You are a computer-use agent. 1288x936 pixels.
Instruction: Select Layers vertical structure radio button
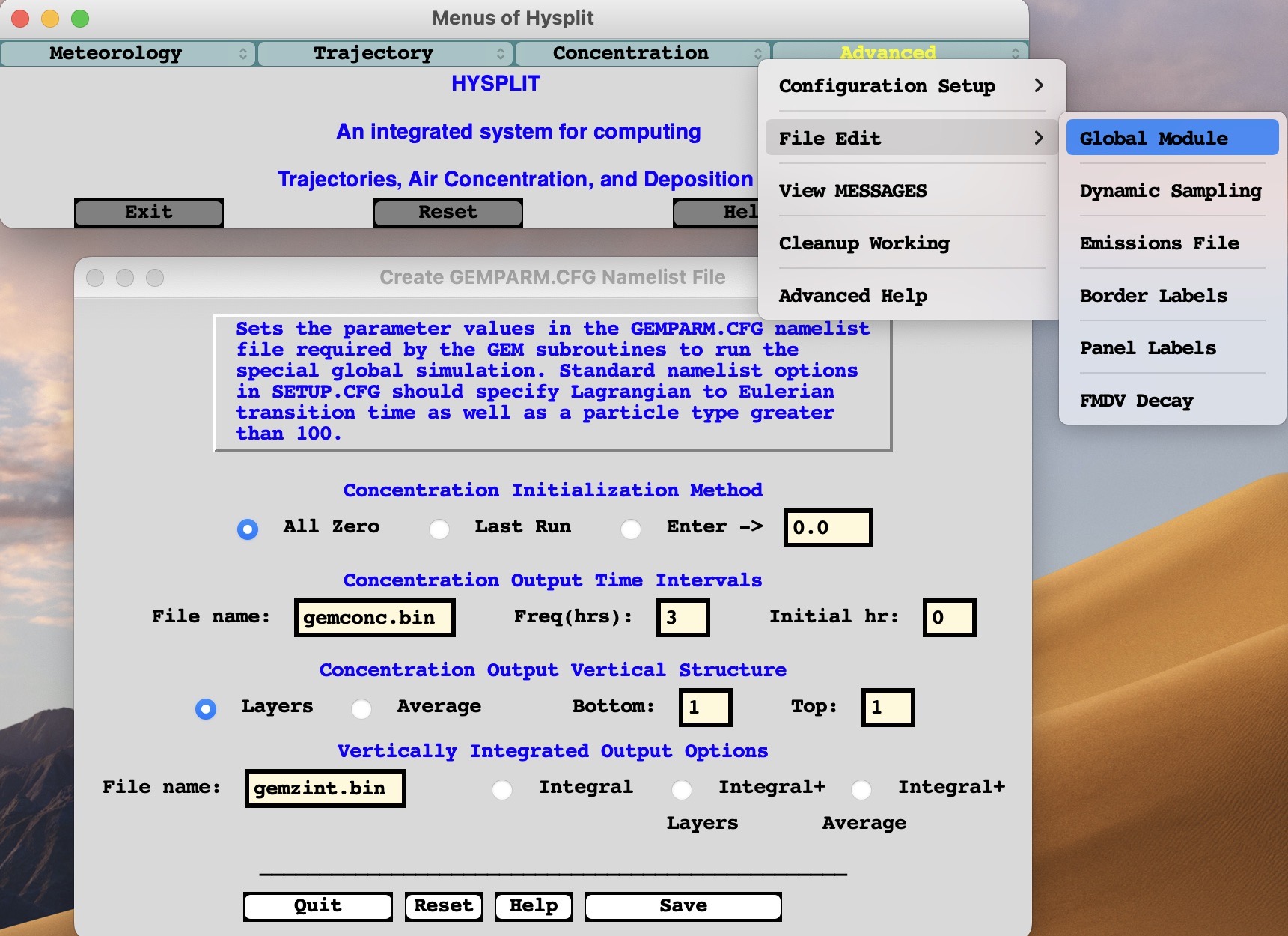[x=206, y=709]
